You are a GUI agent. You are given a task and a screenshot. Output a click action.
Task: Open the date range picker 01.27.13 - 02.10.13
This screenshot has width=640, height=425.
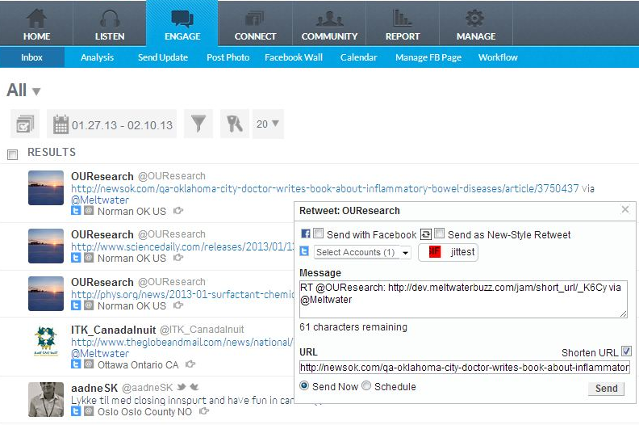pyautogui.click(x=112, y=124)
